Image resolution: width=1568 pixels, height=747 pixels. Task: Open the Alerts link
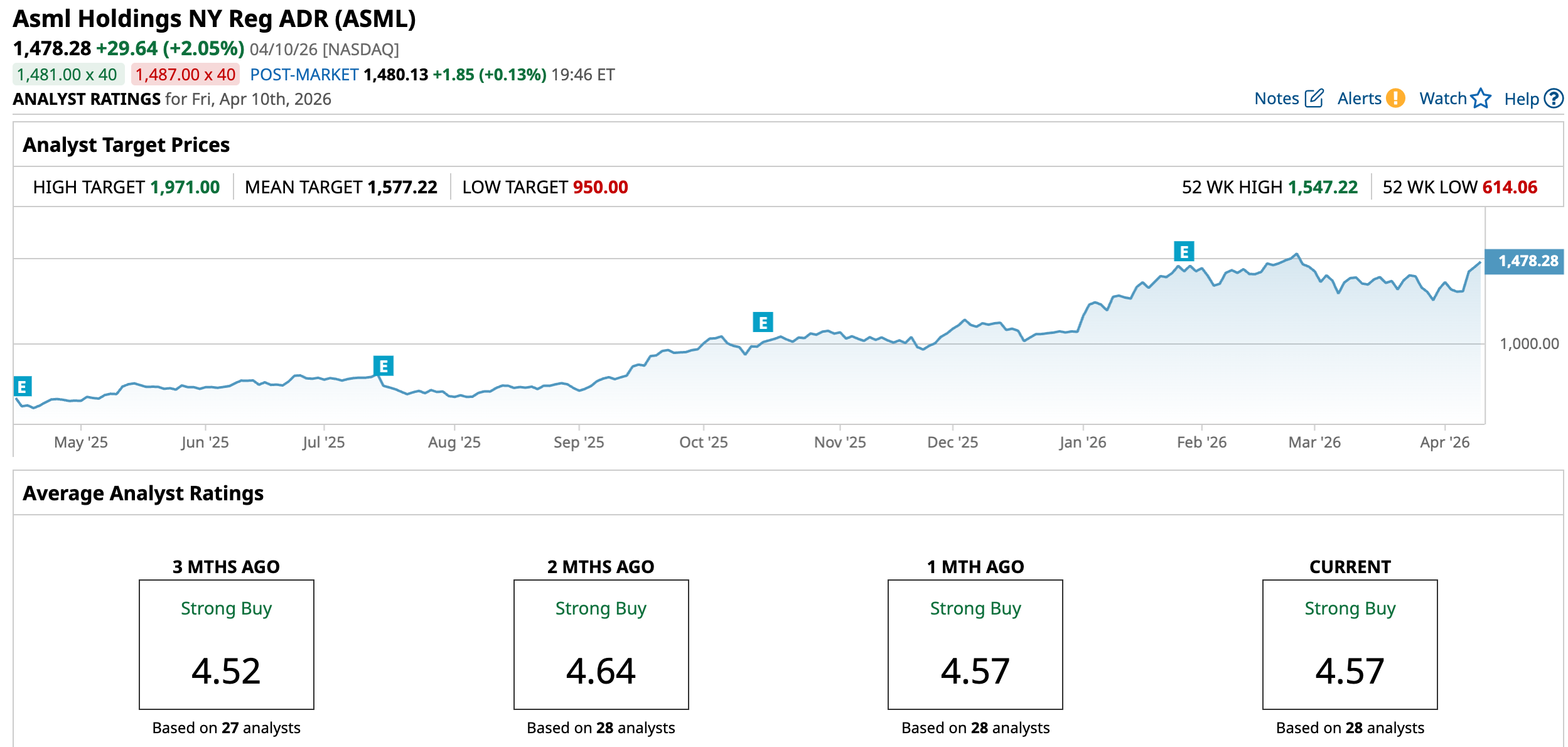(x=1359, y=99)
